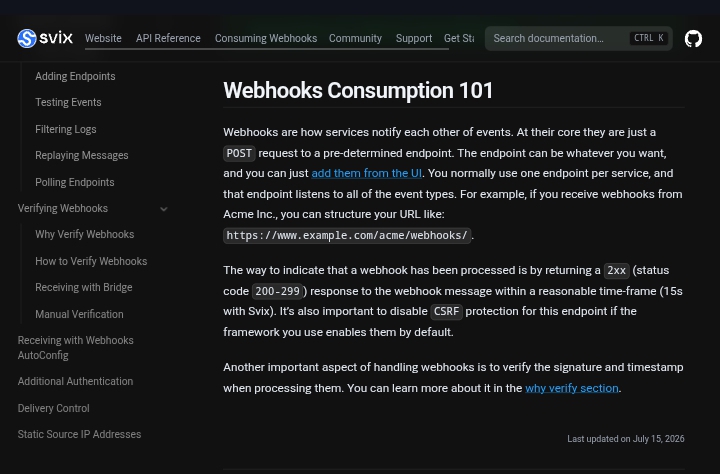
Task: Open Polling Endpoints in sidebar
Action: coord(75,182)
